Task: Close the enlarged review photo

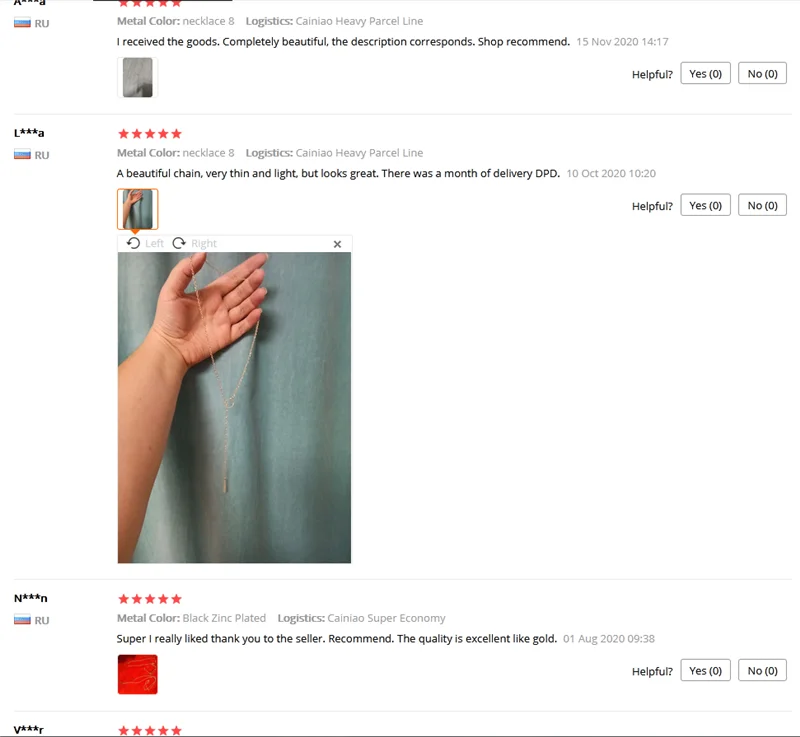Action: [337, 244]
